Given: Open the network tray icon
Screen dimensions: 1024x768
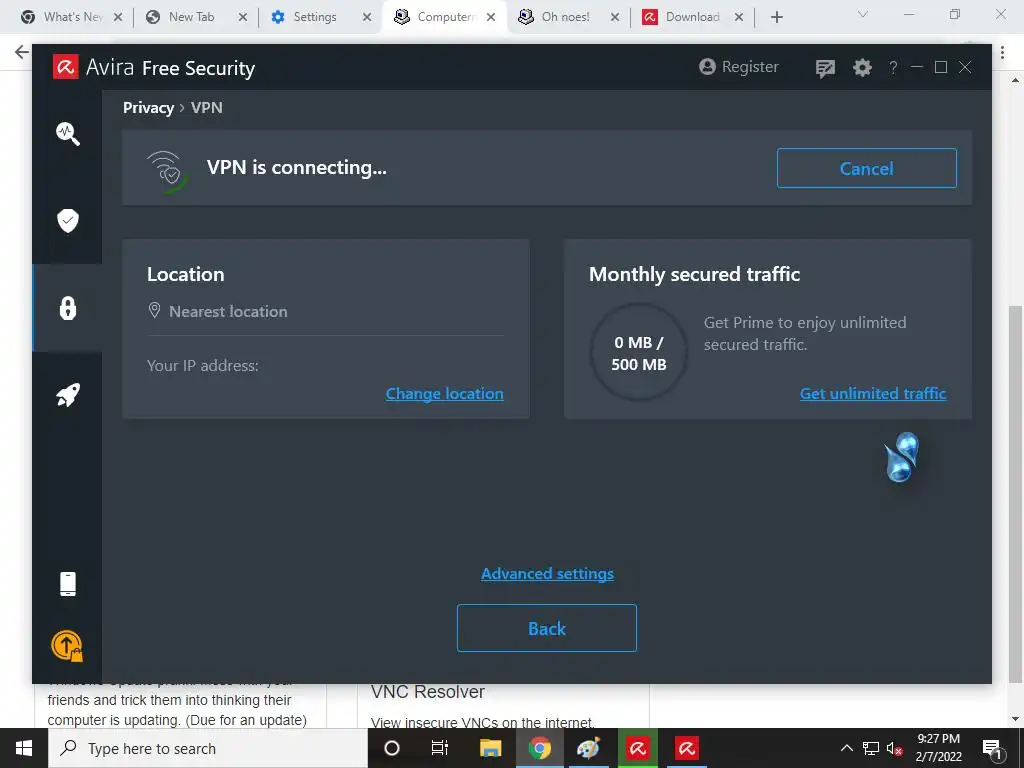Looking at the screenshot, I should [x=871, y=748].
